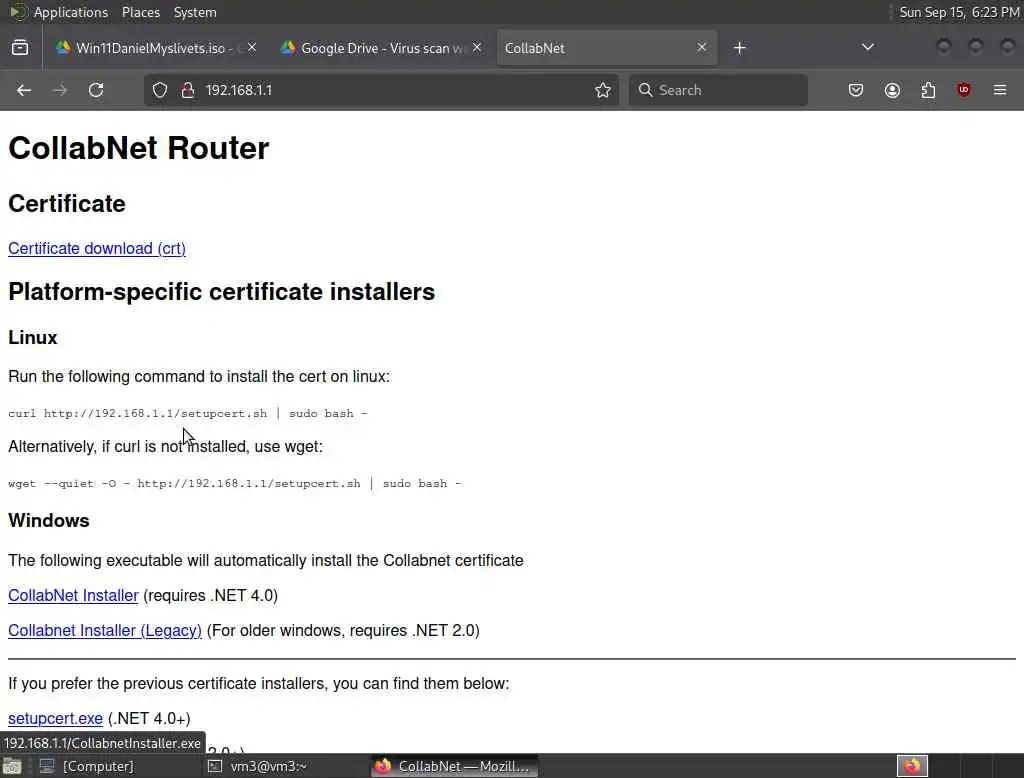Click the Firefox workspace thumbnail in the bottom panel
The height and width of the screenshot is (778, 1024).
[x=912, y=766]
